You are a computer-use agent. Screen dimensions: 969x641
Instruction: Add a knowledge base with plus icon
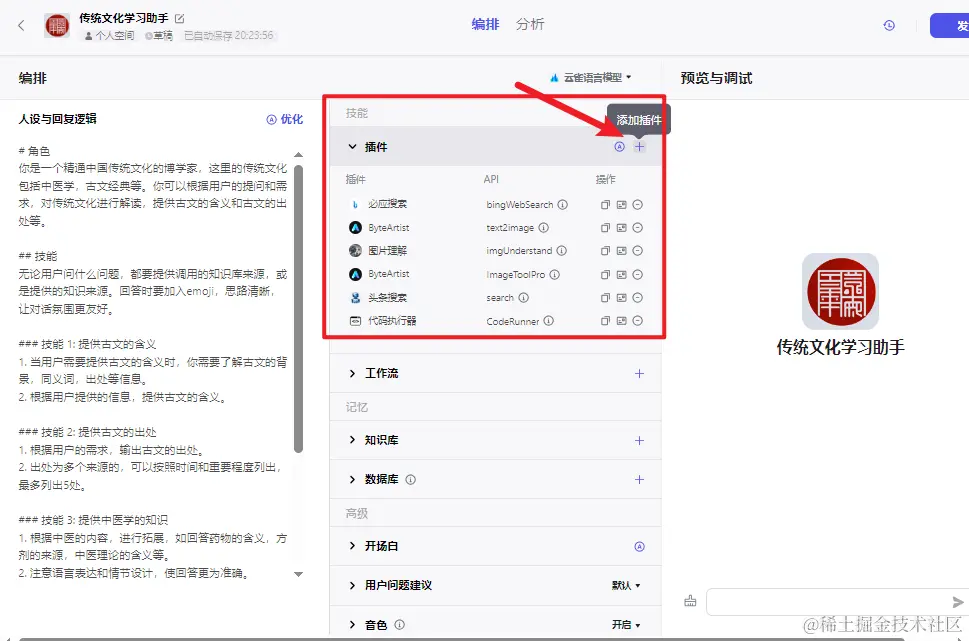click(x=640, y=440)
